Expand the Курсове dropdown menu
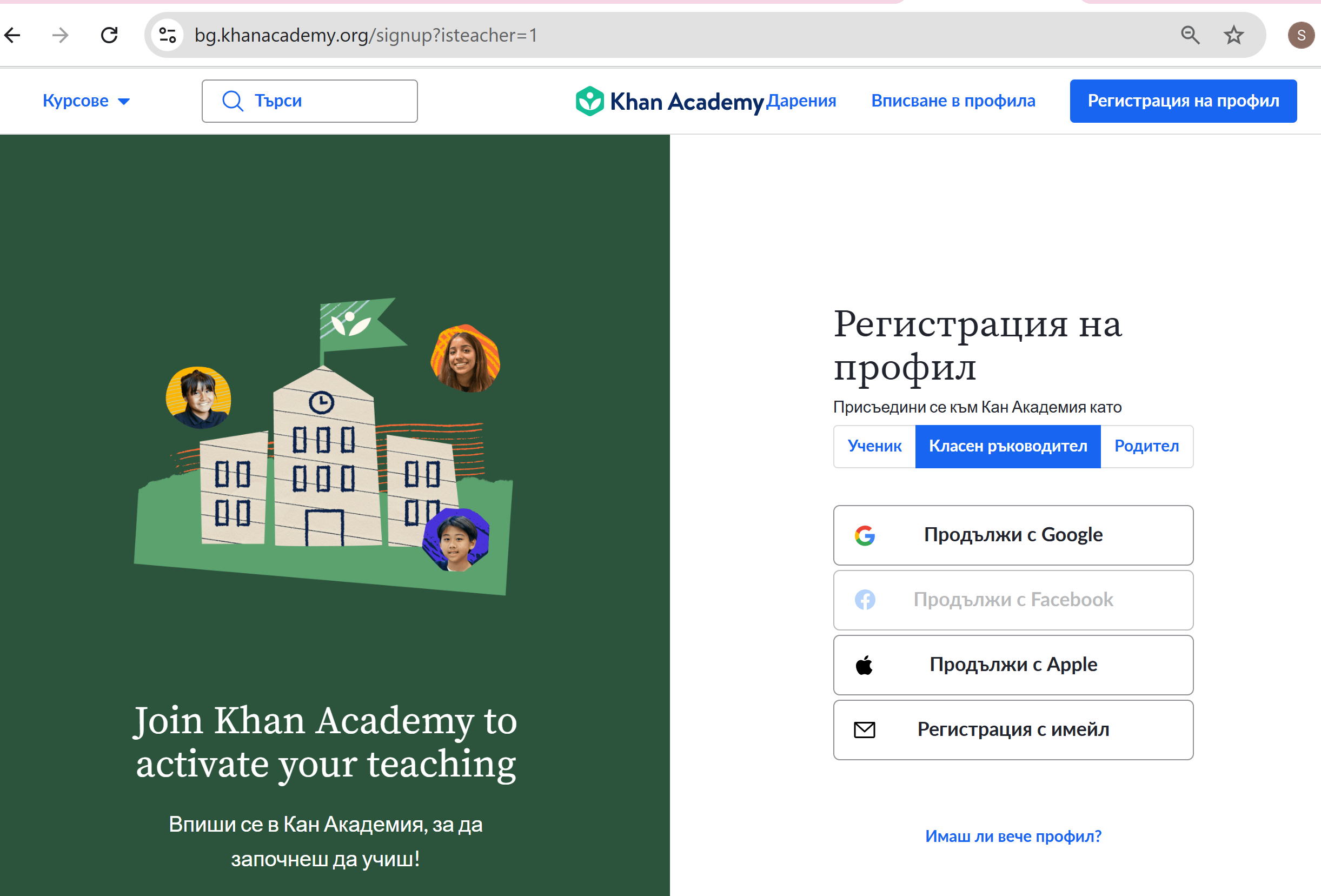The width and height of the screenshot is (1321, 896). pos(87,101)
